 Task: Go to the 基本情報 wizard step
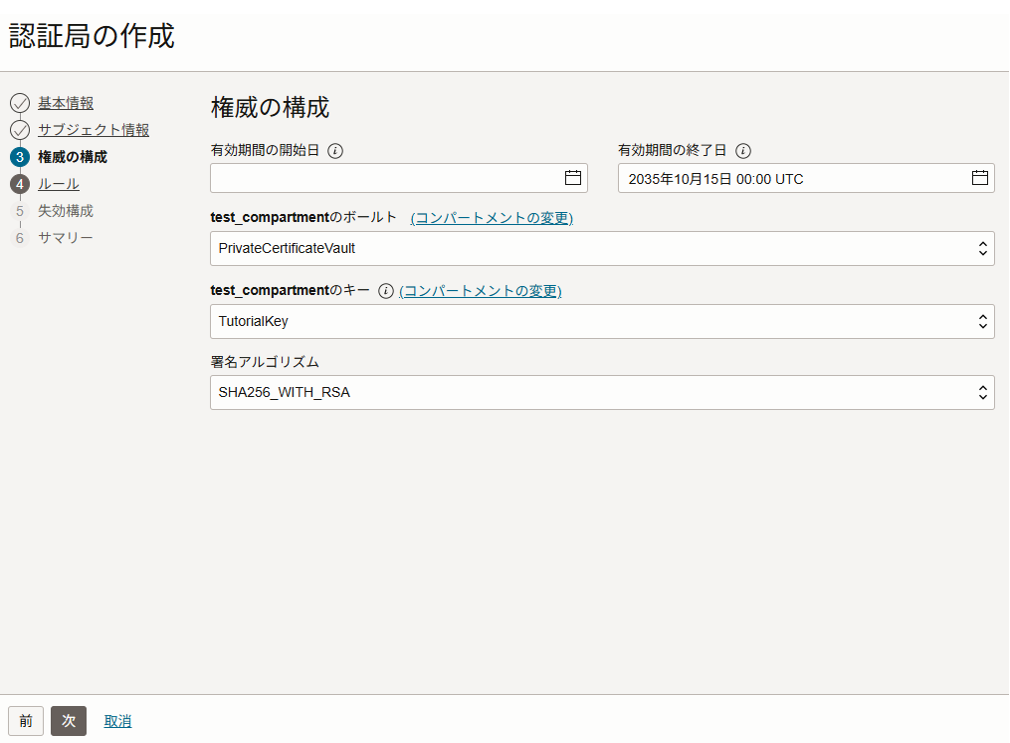click(66, 103)
